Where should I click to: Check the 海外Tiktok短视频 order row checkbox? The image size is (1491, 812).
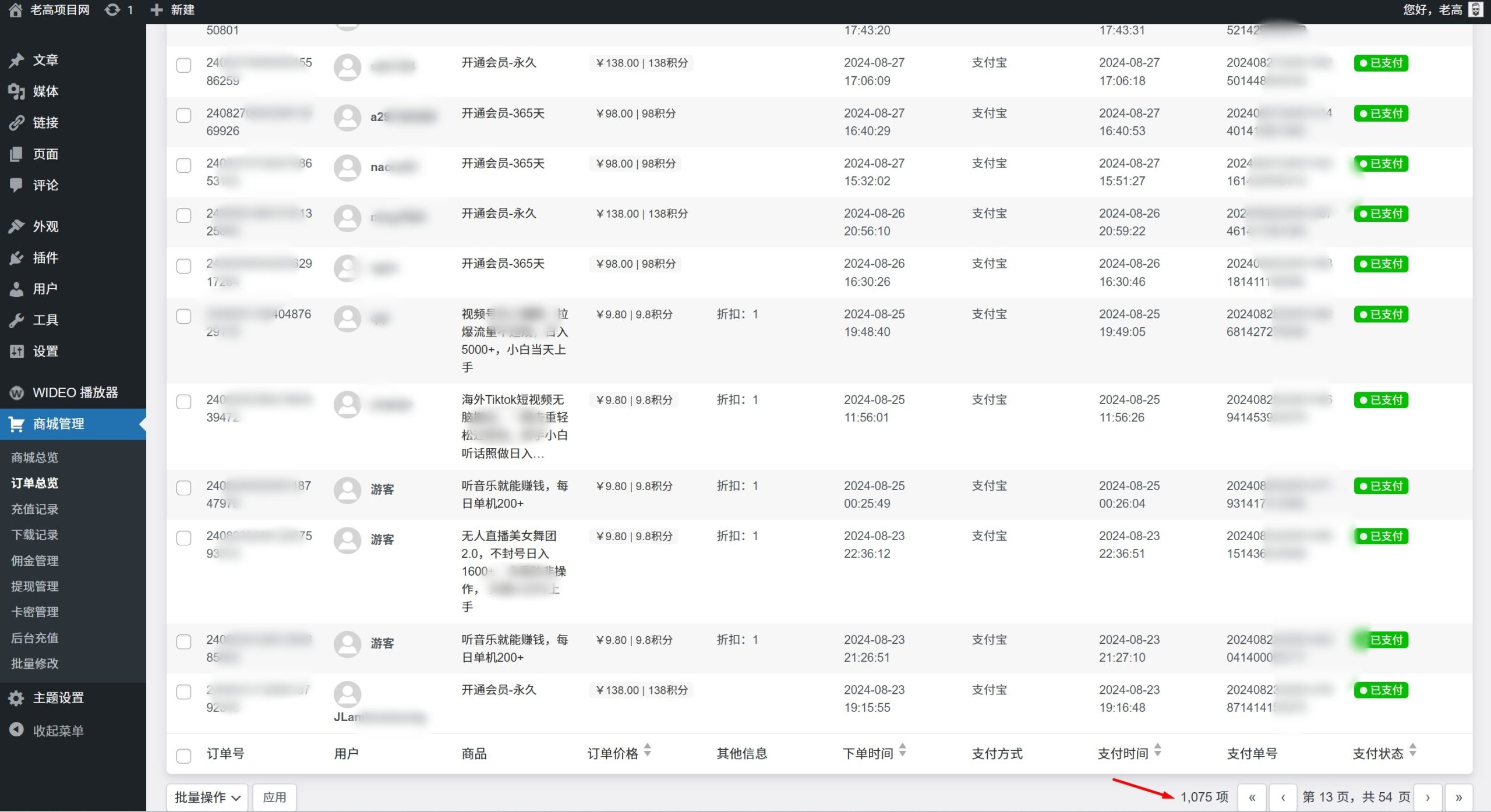point(184,402)
